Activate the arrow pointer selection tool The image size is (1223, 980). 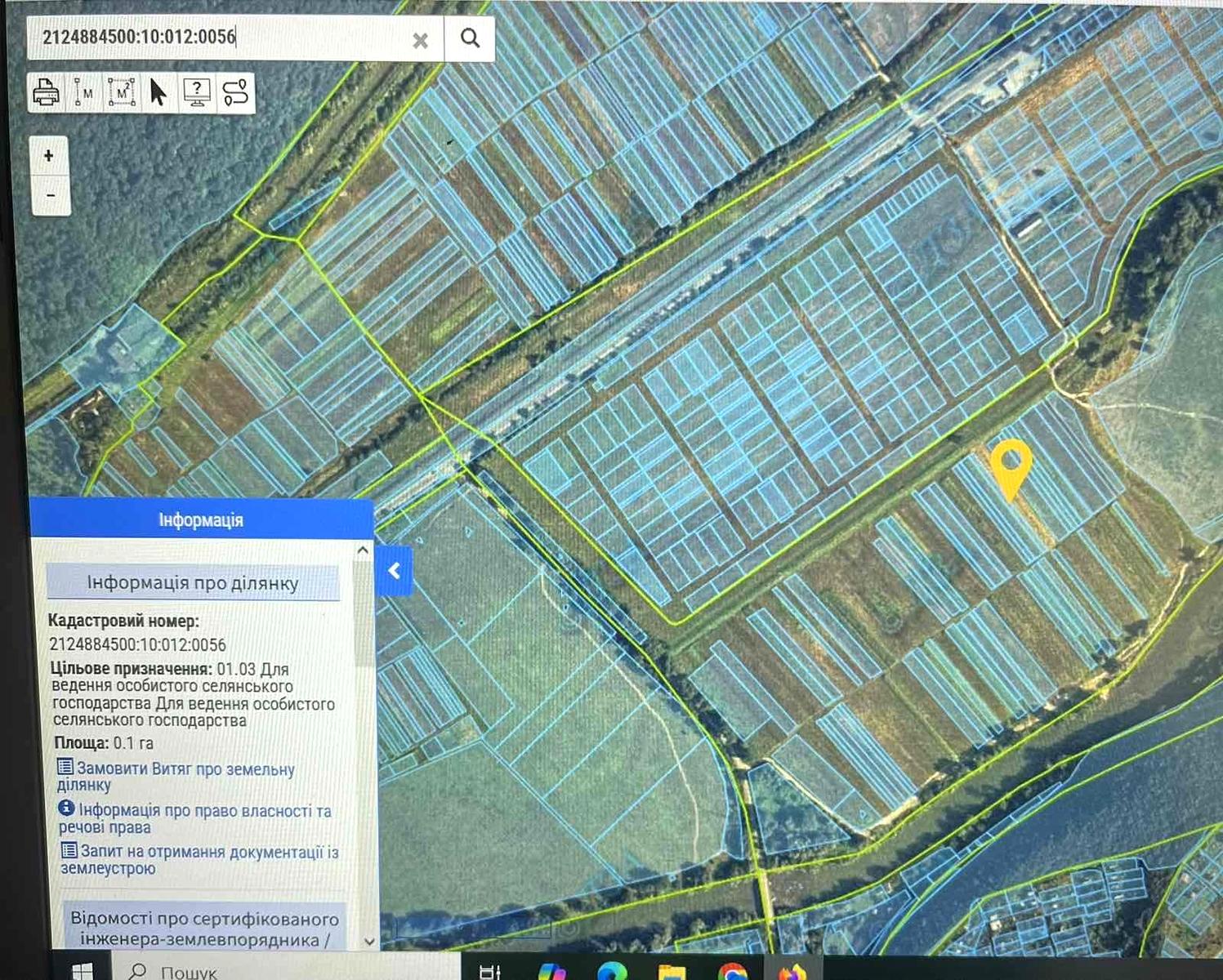[x=158, y=93]
